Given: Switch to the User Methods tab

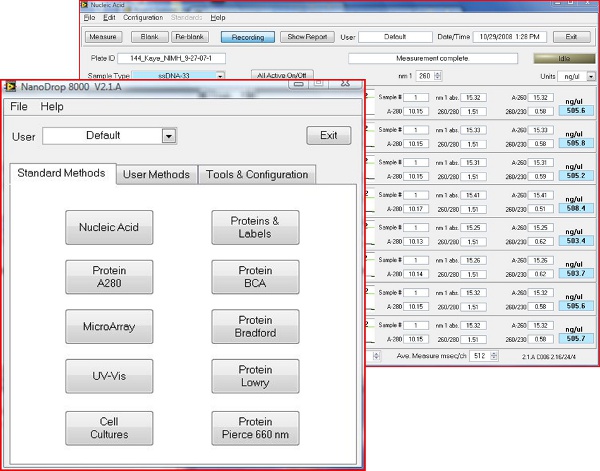Looking at the screenshot, I should coord(157,174).
